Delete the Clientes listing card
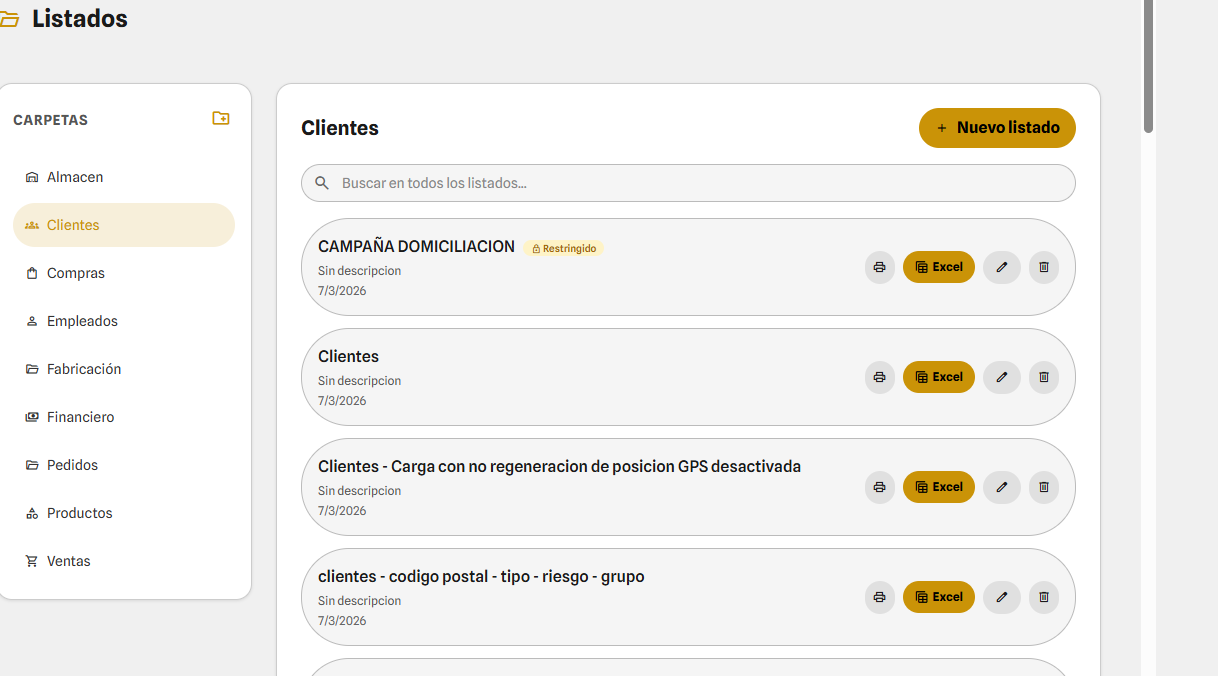 [1044, 377]
